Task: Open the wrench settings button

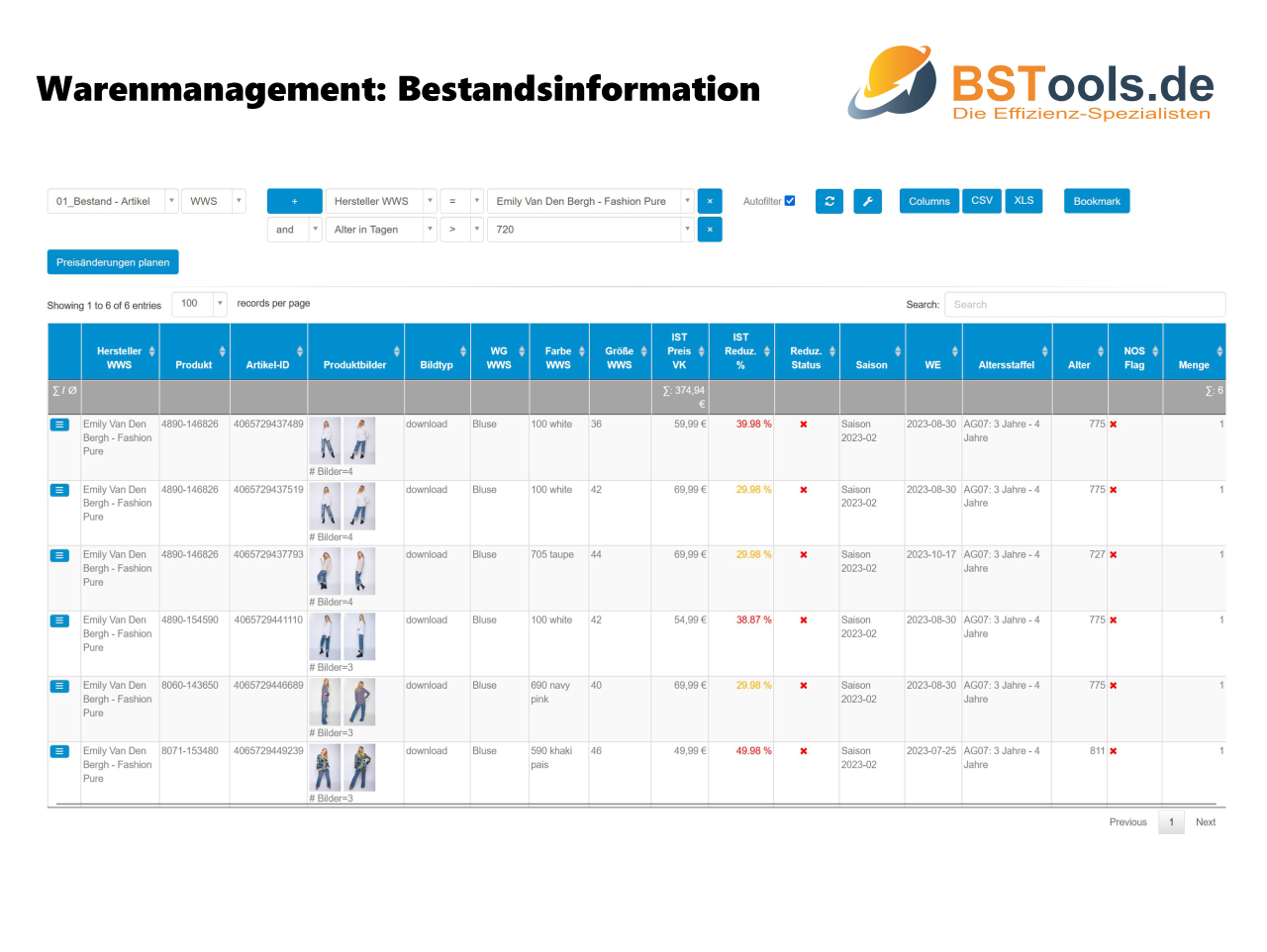Action: point(867,201)
